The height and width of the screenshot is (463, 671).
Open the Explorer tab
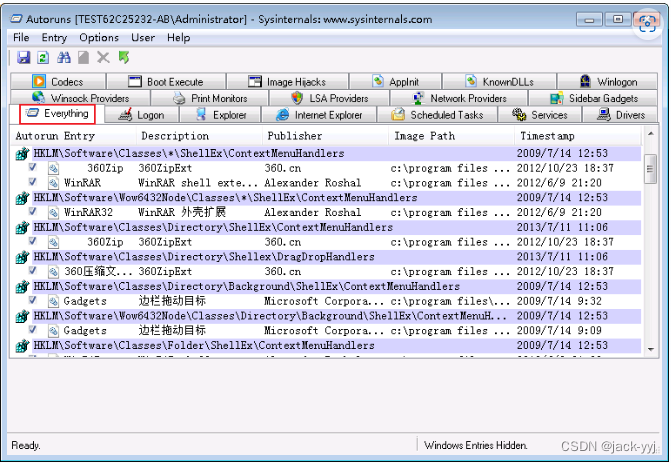[220, 115]
